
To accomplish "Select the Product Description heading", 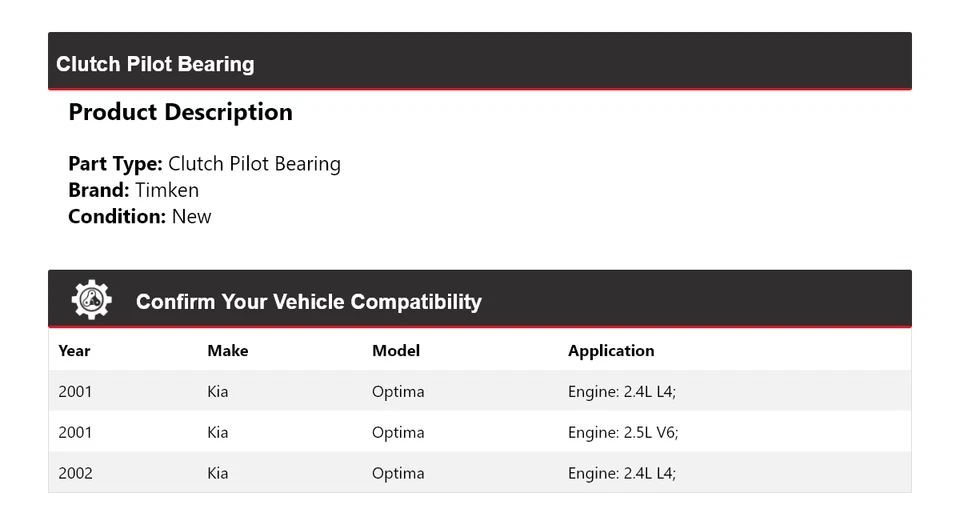I will (x=180, y=112).
